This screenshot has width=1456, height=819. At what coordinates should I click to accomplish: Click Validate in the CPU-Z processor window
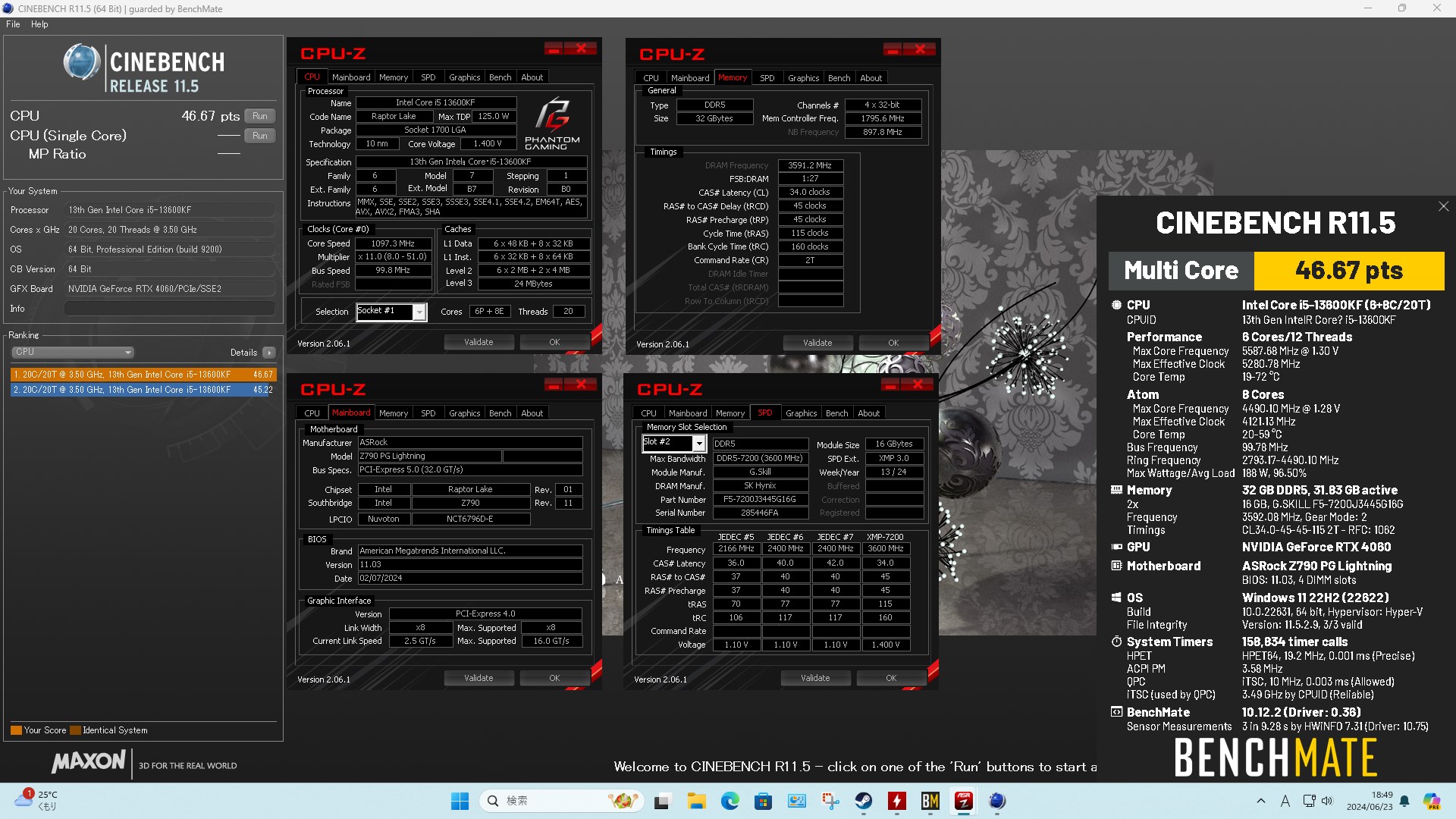pos(479,342)
